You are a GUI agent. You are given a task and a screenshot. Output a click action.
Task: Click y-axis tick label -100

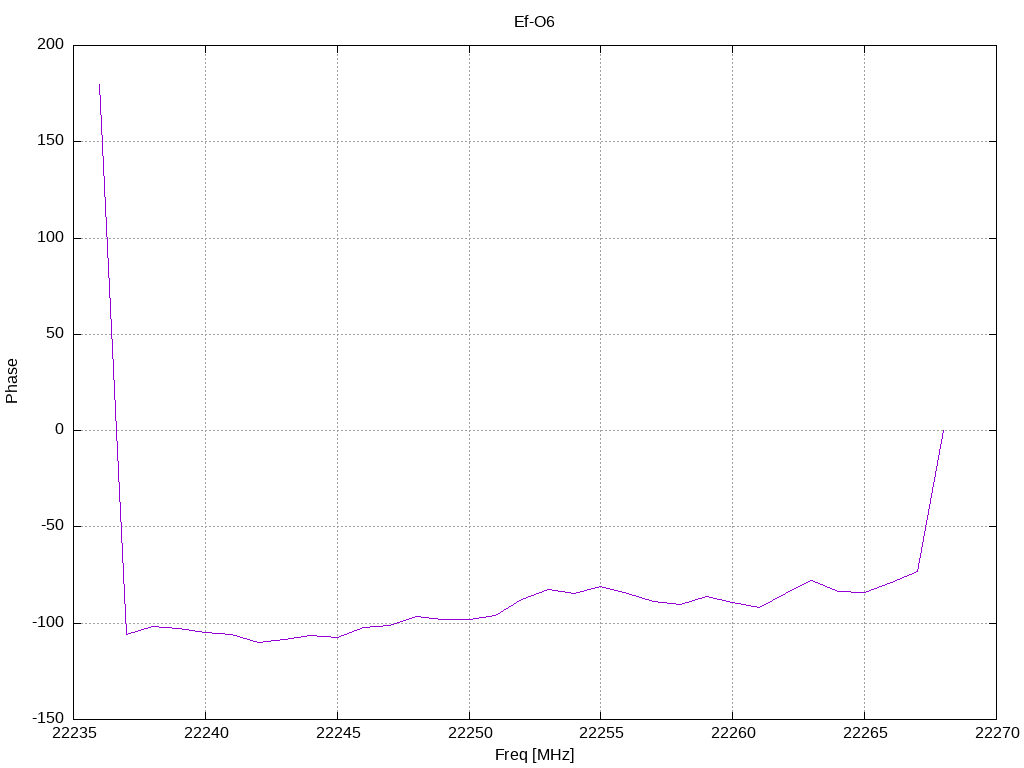click(x=48, y=622)
